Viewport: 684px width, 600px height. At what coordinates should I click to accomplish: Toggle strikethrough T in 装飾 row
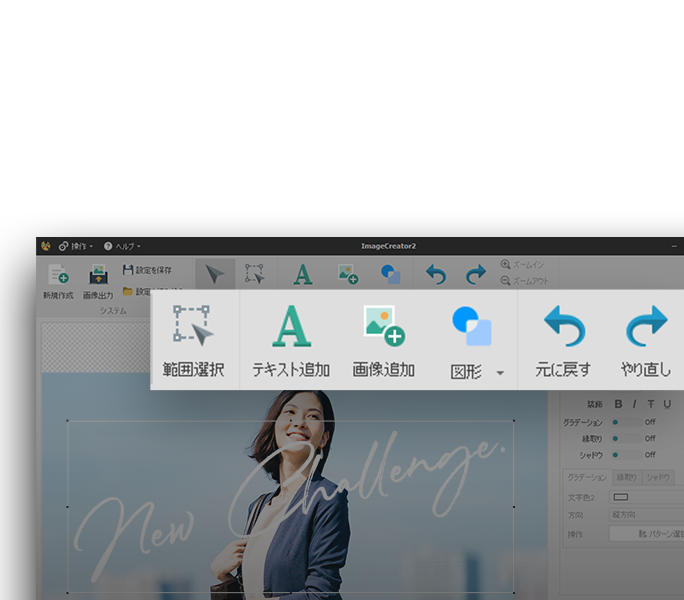click(650, 404)
